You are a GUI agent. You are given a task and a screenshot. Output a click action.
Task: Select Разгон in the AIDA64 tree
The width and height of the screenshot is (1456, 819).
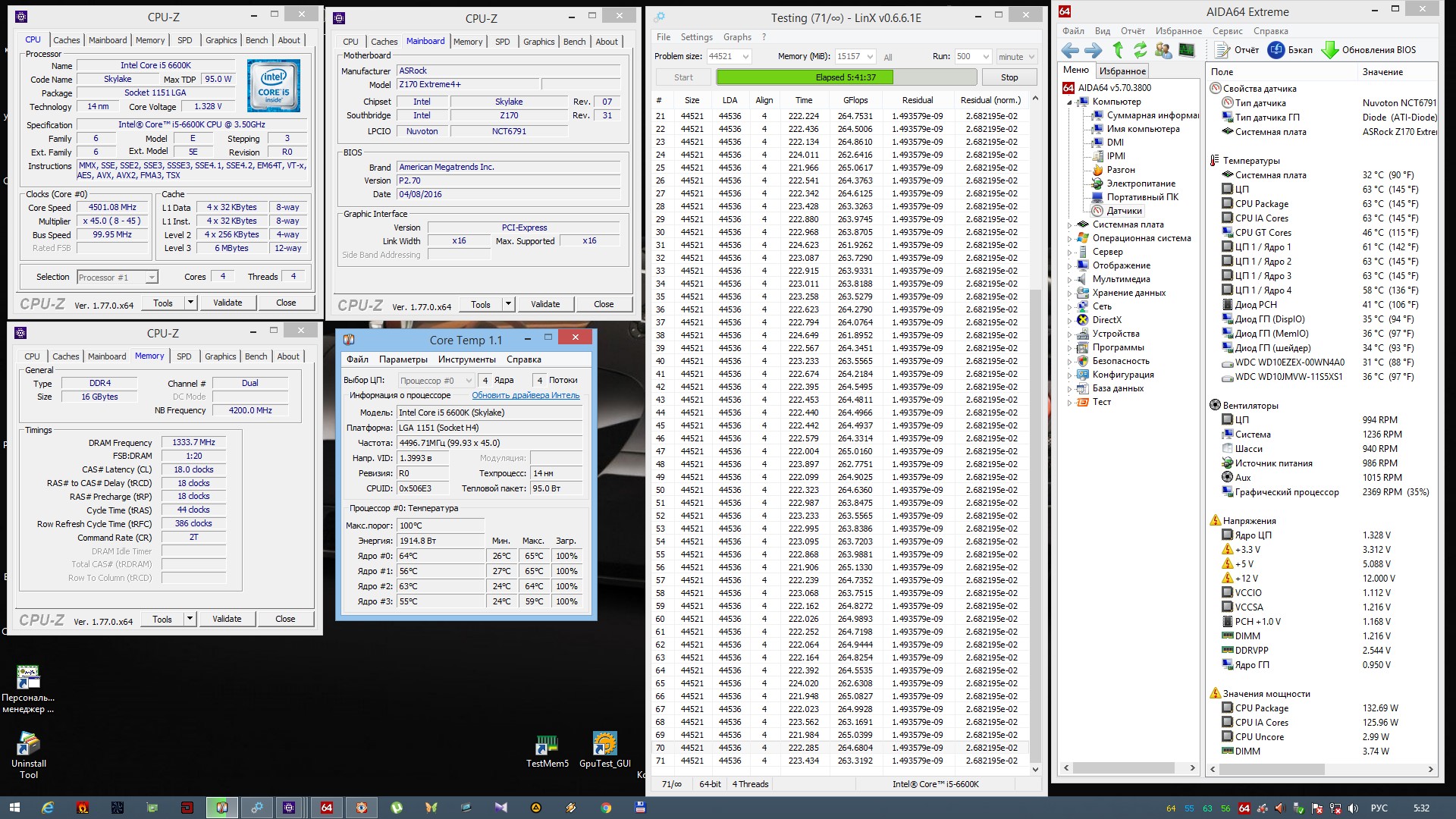point(1120,170)
